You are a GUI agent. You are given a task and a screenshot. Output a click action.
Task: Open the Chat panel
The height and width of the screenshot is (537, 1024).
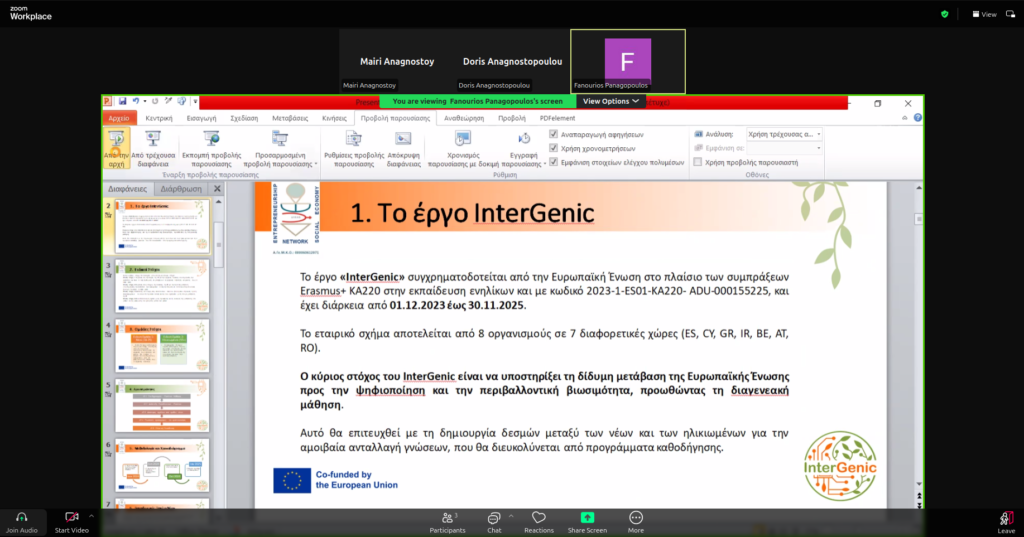(494, 517)
